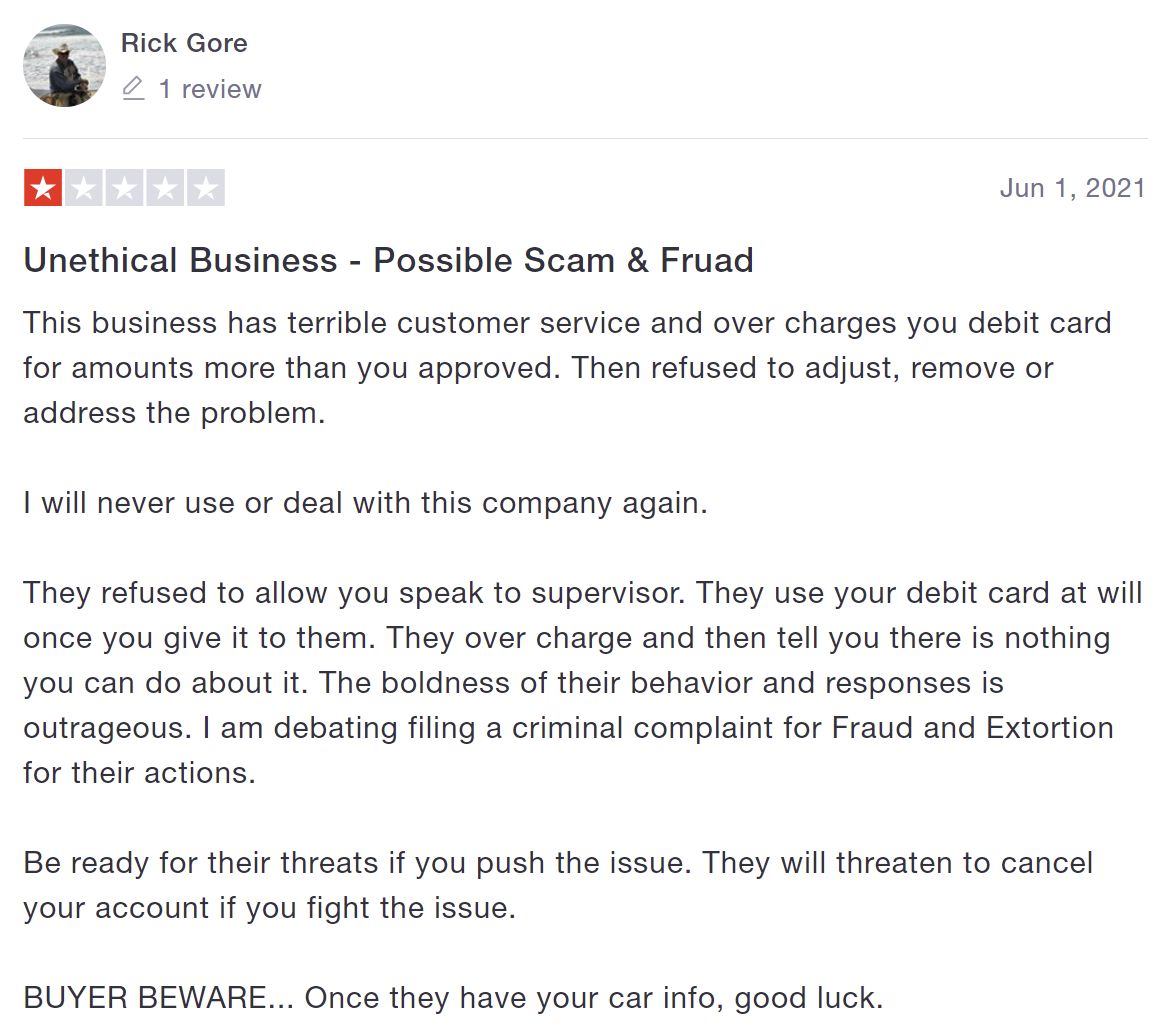Click the Jun 1, 2021 review date
The image size is (1166, 1032).
coord(1072,188)
